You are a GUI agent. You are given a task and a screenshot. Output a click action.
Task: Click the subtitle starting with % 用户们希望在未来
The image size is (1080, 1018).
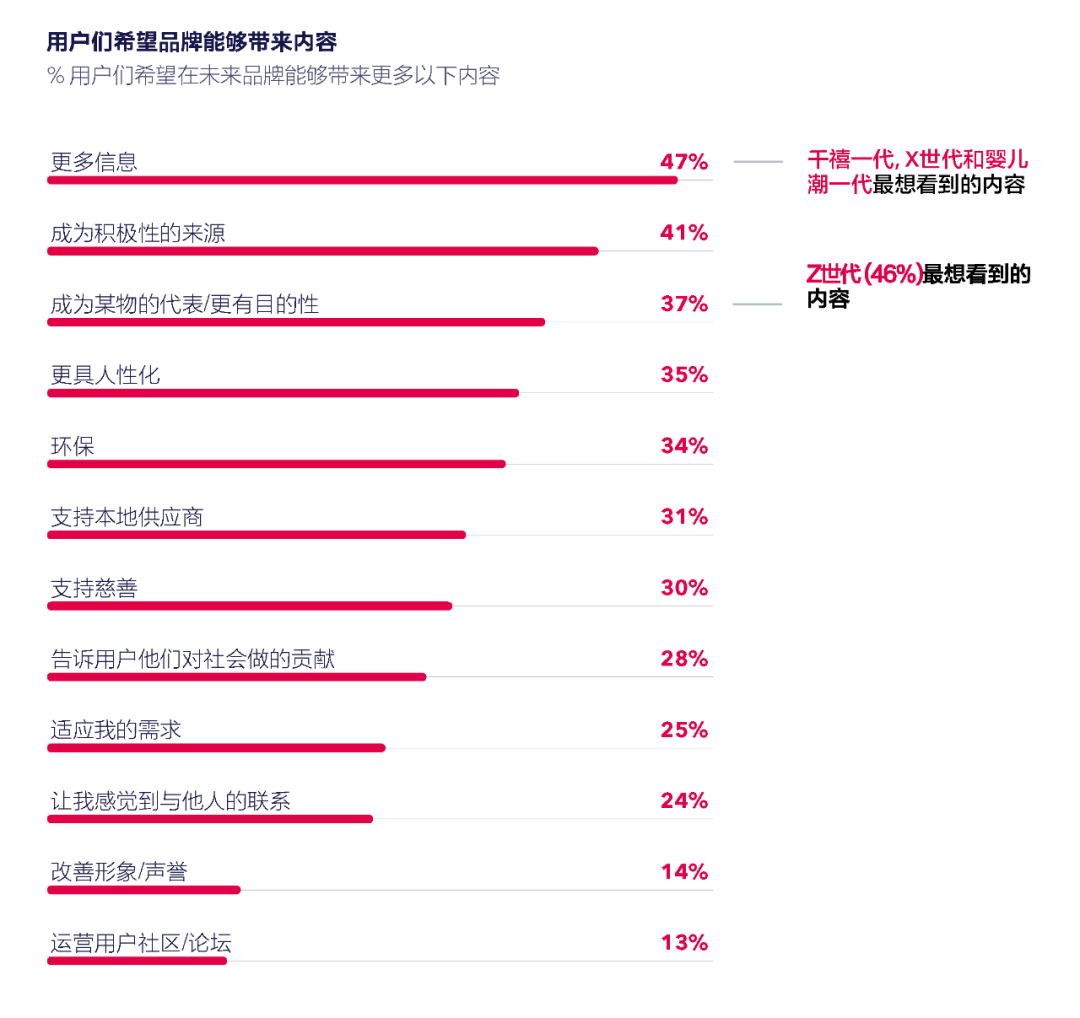coord(273,76)
